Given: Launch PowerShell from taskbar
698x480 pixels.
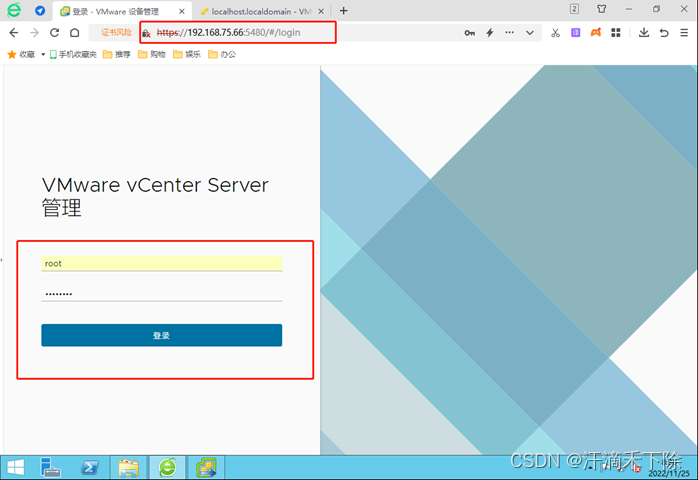Looking at the screenshot, I should [x=90, y=468].
